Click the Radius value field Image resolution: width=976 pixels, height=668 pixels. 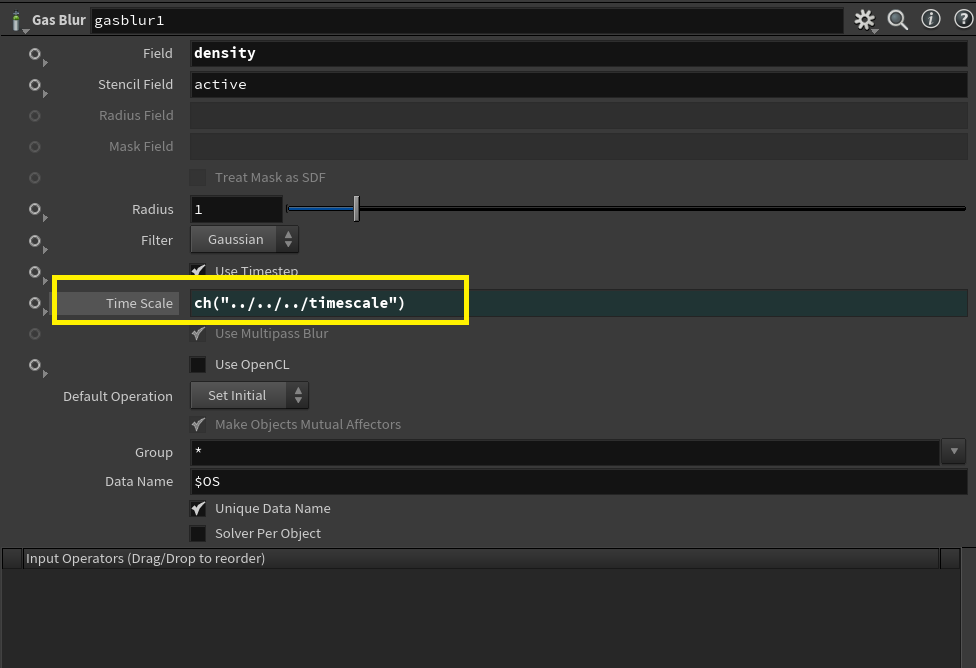coord(236,209)
